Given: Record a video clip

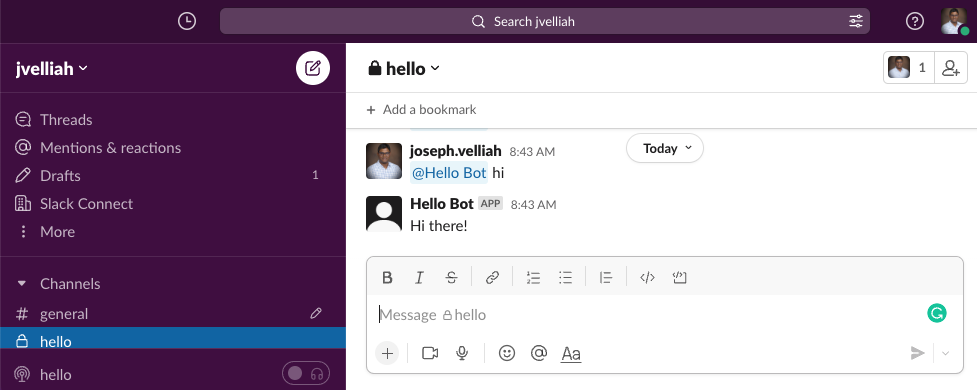Looking at the screenshot, I should coord(430,353).
